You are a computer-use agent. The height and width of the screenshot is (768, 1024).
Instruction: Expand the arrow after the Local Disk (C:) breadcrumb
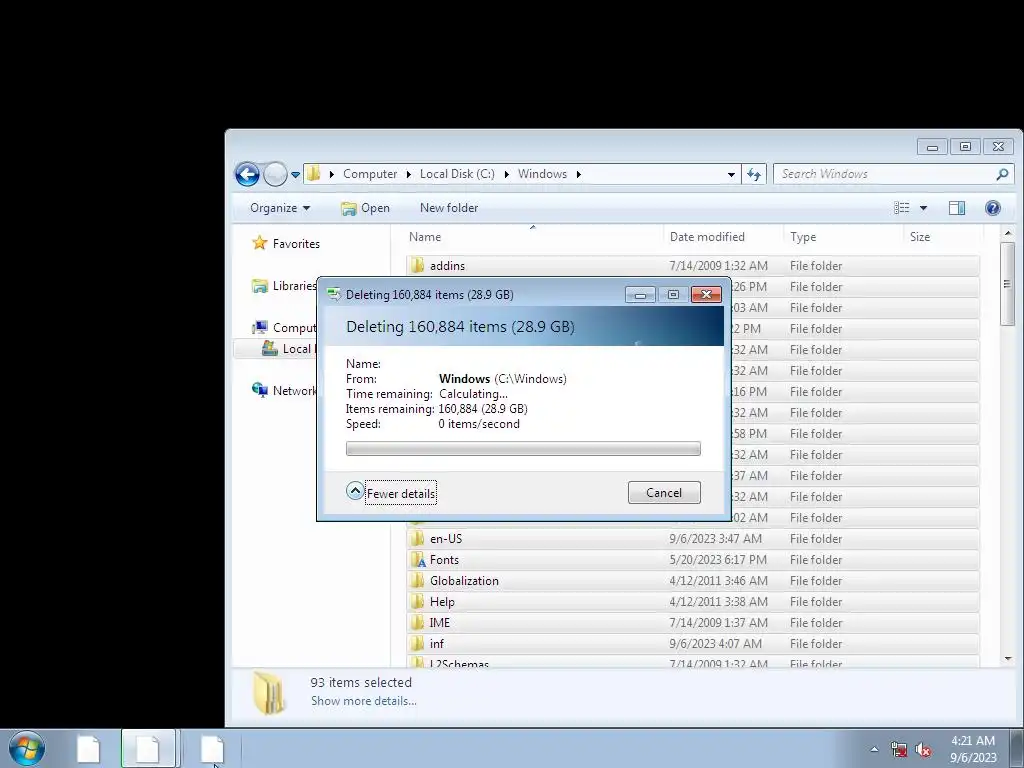(x=506, y=174)
